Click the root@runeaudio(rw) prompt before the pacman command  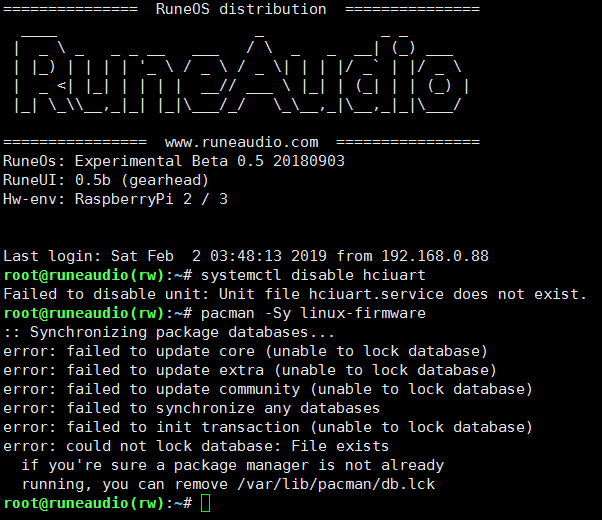(84, 313)
